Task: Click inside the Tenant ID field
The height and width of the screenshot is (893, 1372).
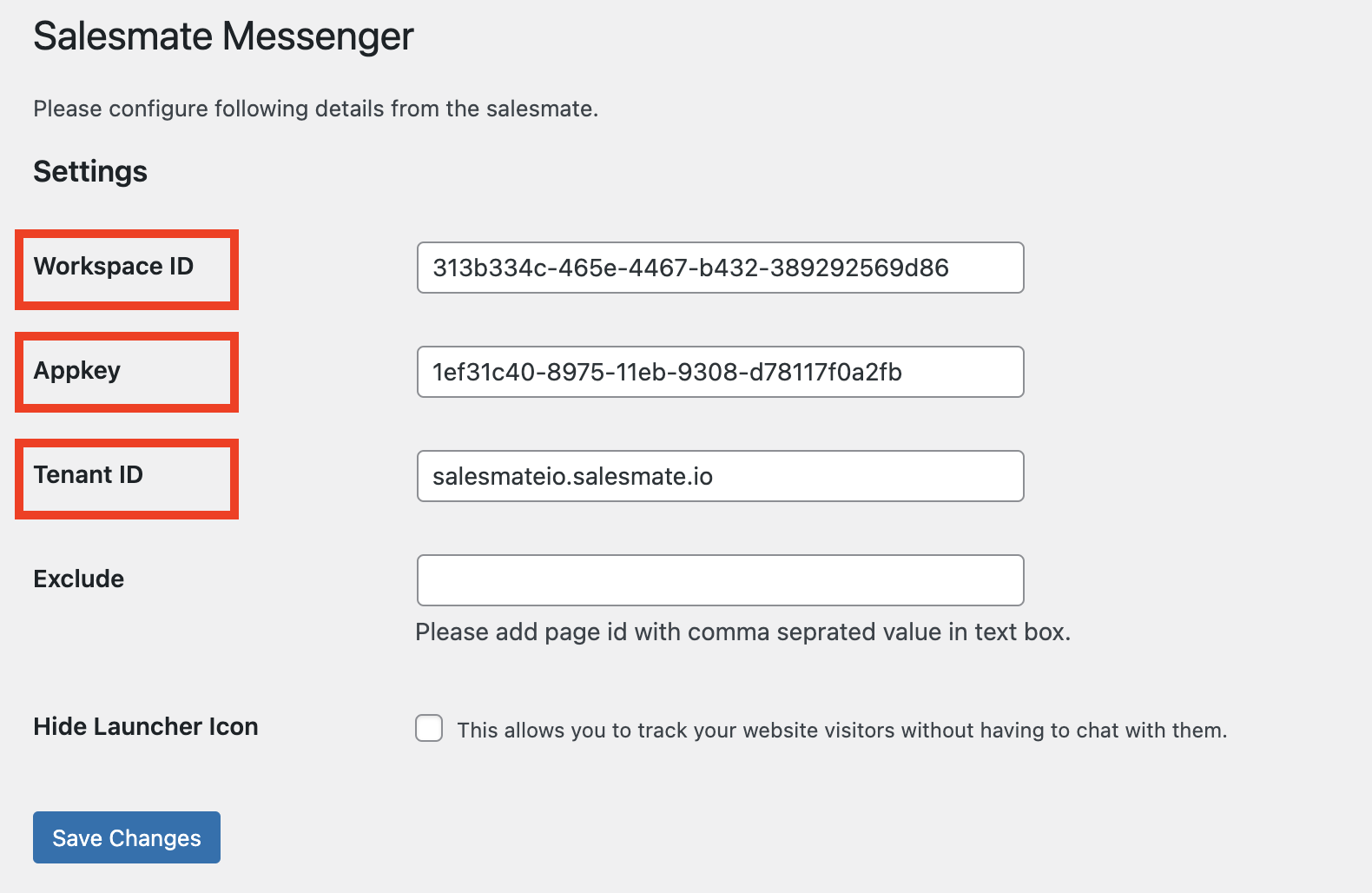Action: click(719, 476)
